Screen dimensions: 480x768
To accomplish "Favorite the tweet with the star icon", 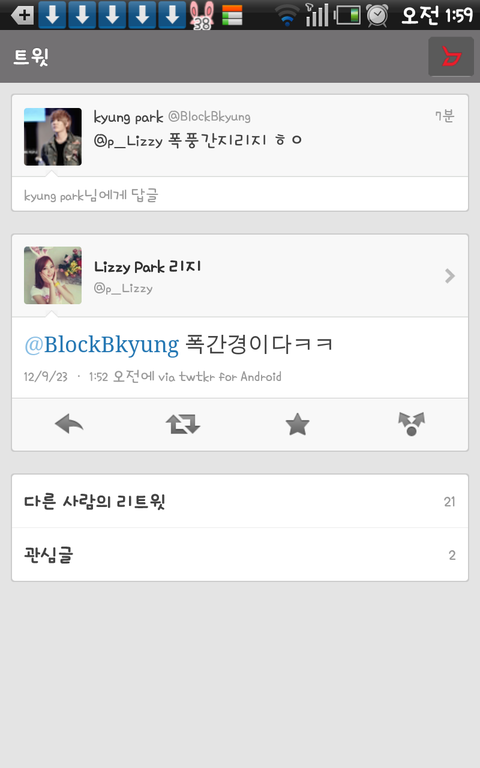I will (297, 424).
